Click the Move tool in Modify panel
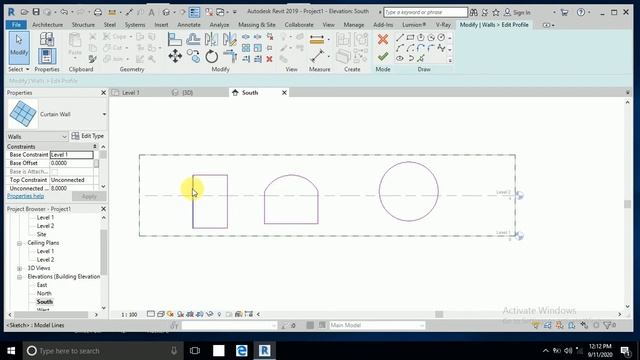The image size is (640, 360). [x=175, y=56]
